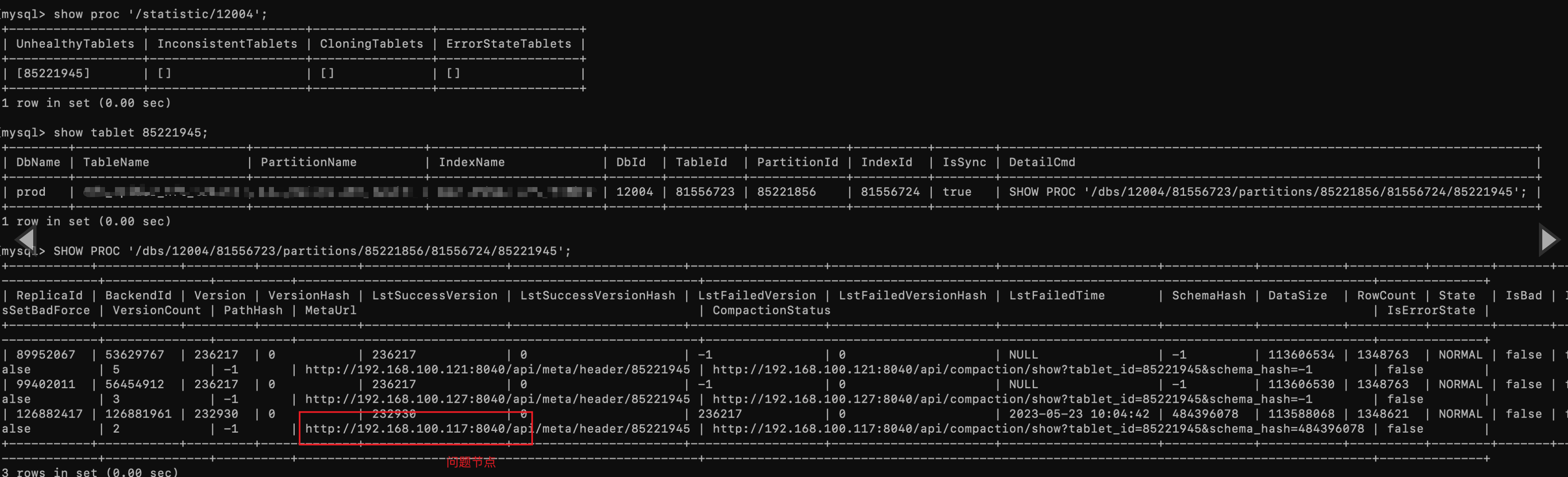The image size is (1568, 477).
Task: Click the DetailCmd column header
Action: click(1041, 163)
